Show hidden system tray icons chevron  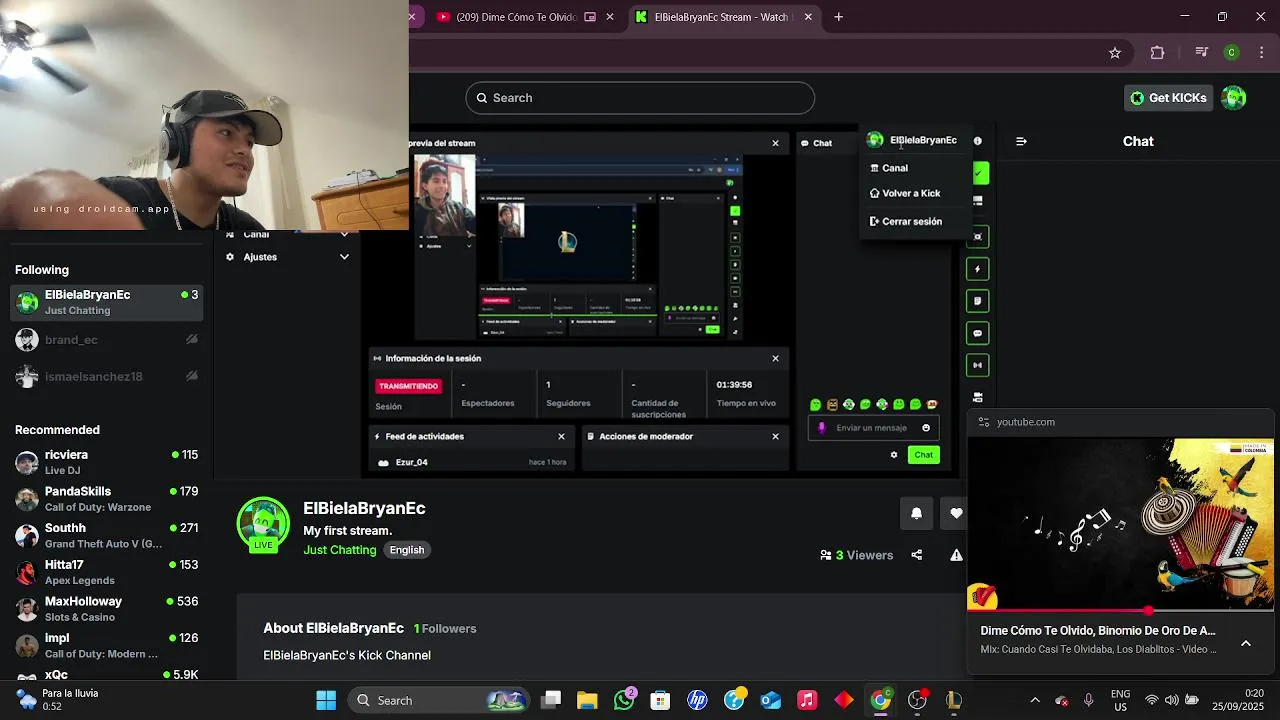[x=1035, y=700]
